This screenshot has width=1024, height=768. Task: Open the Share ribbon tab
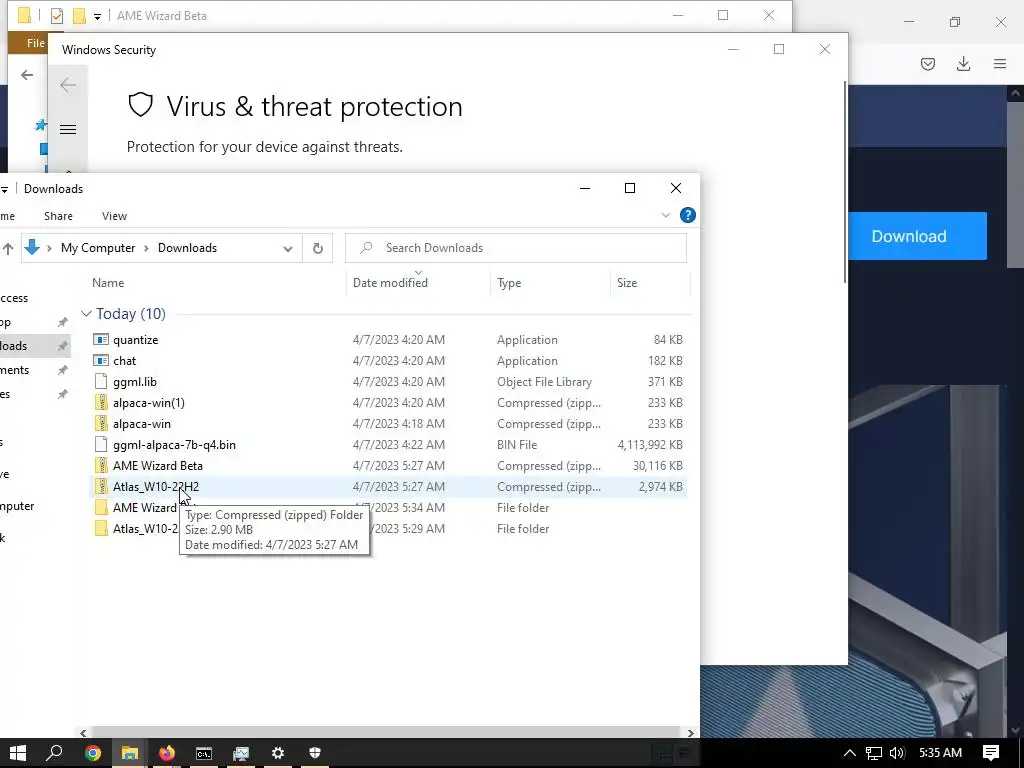click(x=58, y=216)
